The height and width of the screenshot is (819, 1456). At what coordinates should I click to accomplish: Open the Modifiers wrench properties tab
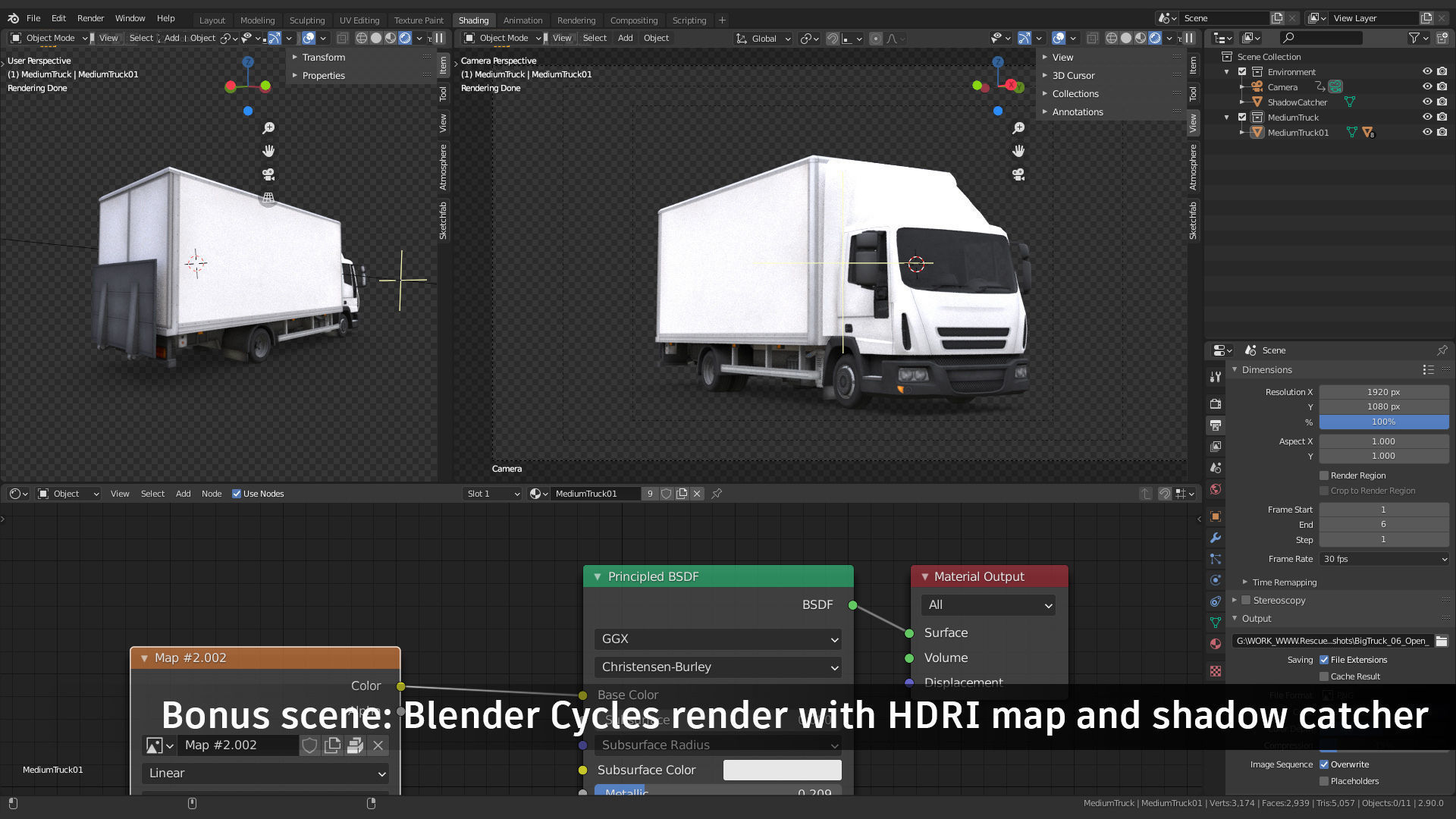click(1216, 538)
